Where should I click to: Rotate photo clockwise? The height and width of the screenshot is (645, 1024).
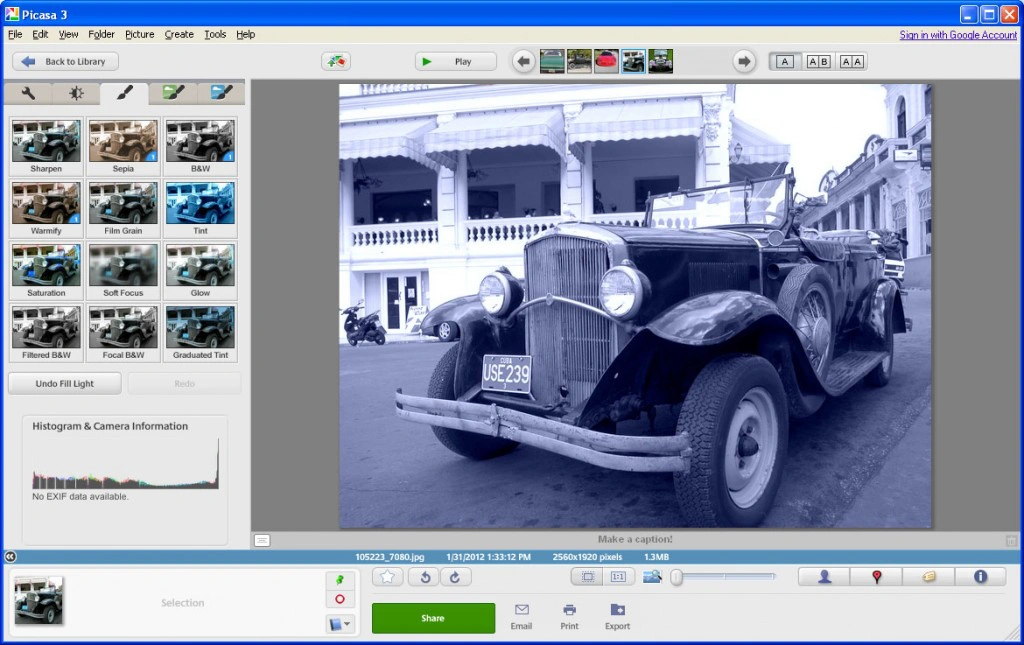455,576
